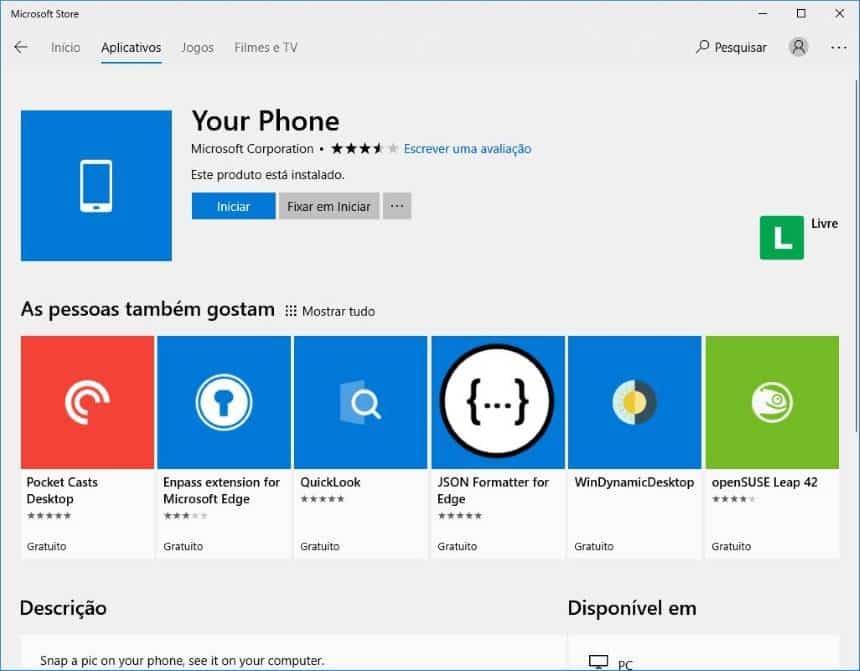Click the Microsoft Corporation publisher name
Image resolution: width=860 pixels, height=671 pixels.
click(x=252, y=149)
